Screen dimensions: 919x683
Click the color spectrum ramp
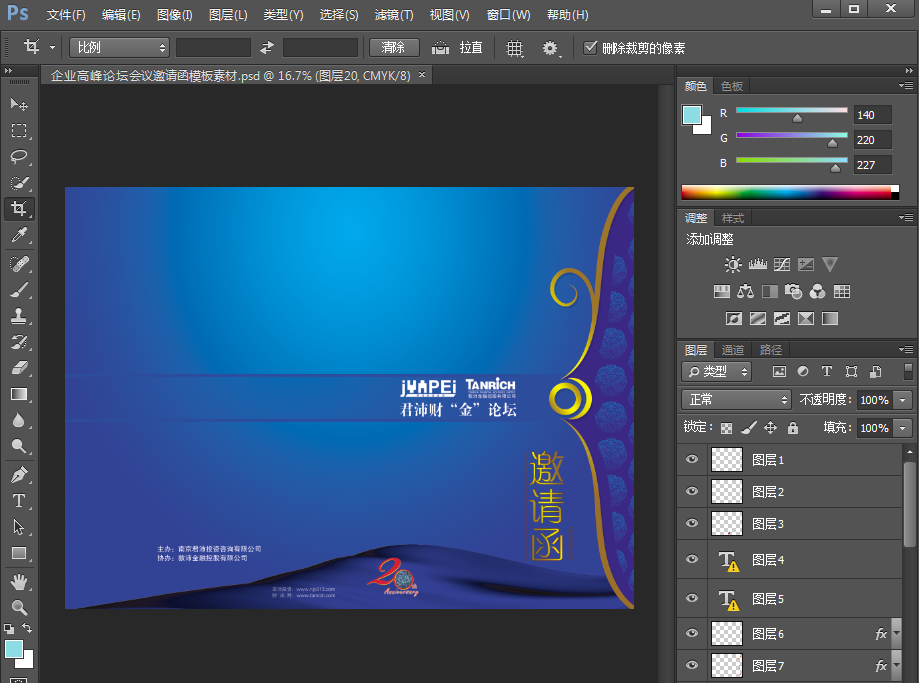789,192
